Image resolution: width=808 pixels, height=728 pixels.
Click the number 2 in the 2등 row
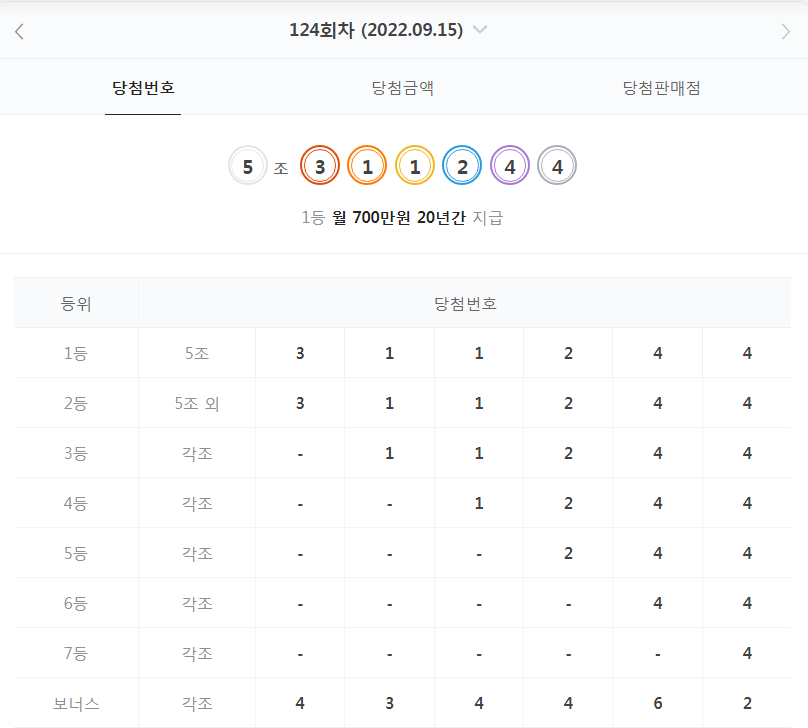point(568,403)
